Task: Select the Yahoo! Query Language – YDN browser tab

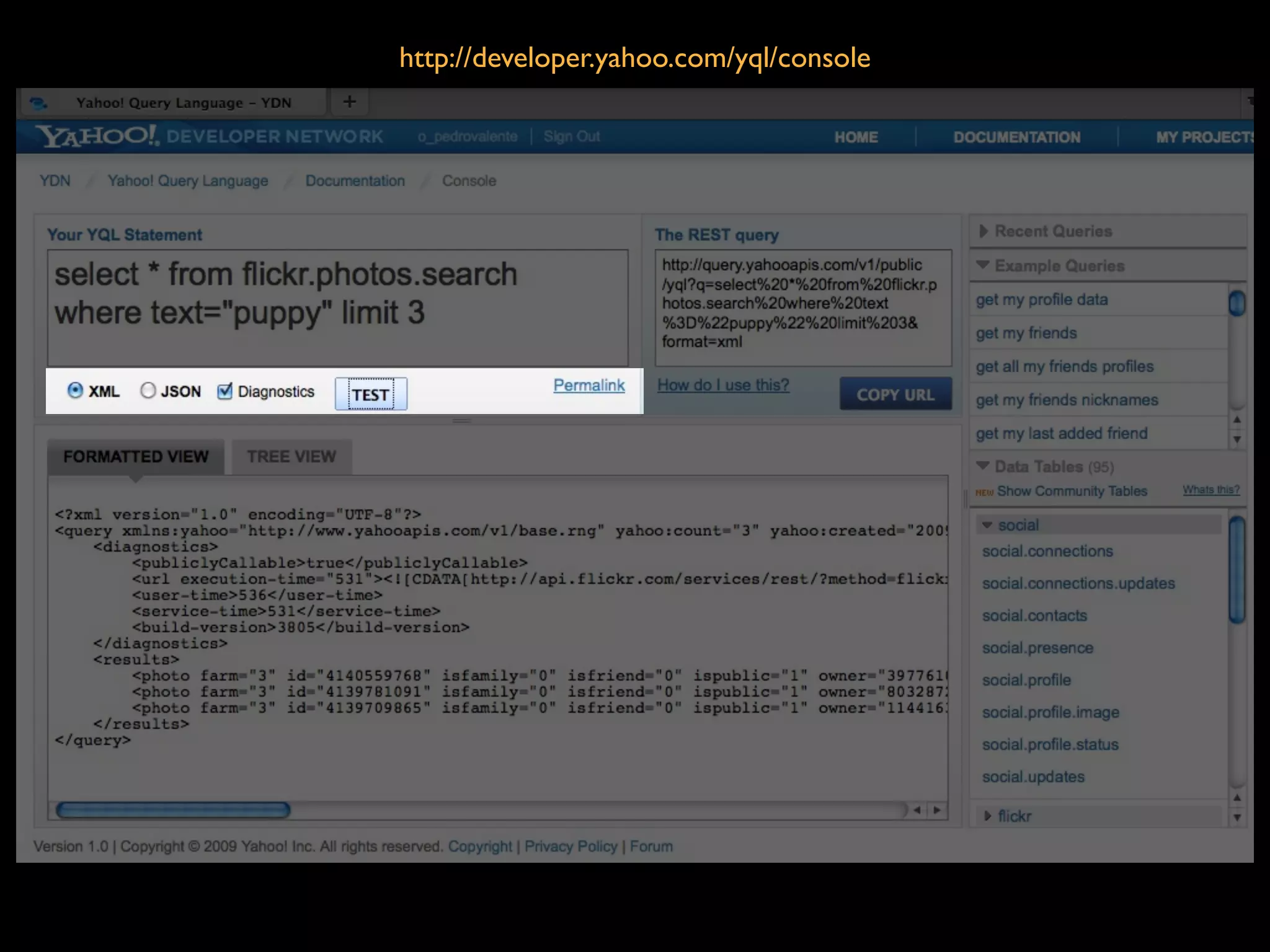Action: click(174, 102)
